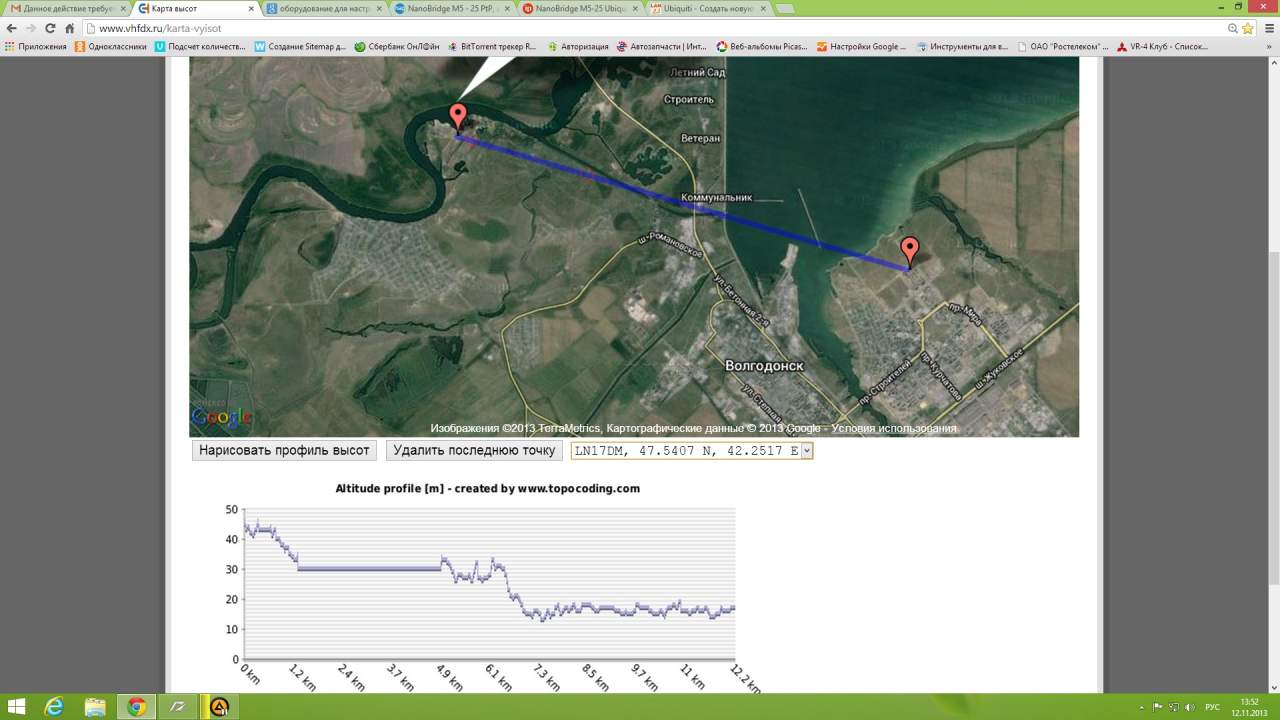Screen dimensions: 1280x720
Task: Open the Need for Speed taskbar icon
Action: coord(177,707)
